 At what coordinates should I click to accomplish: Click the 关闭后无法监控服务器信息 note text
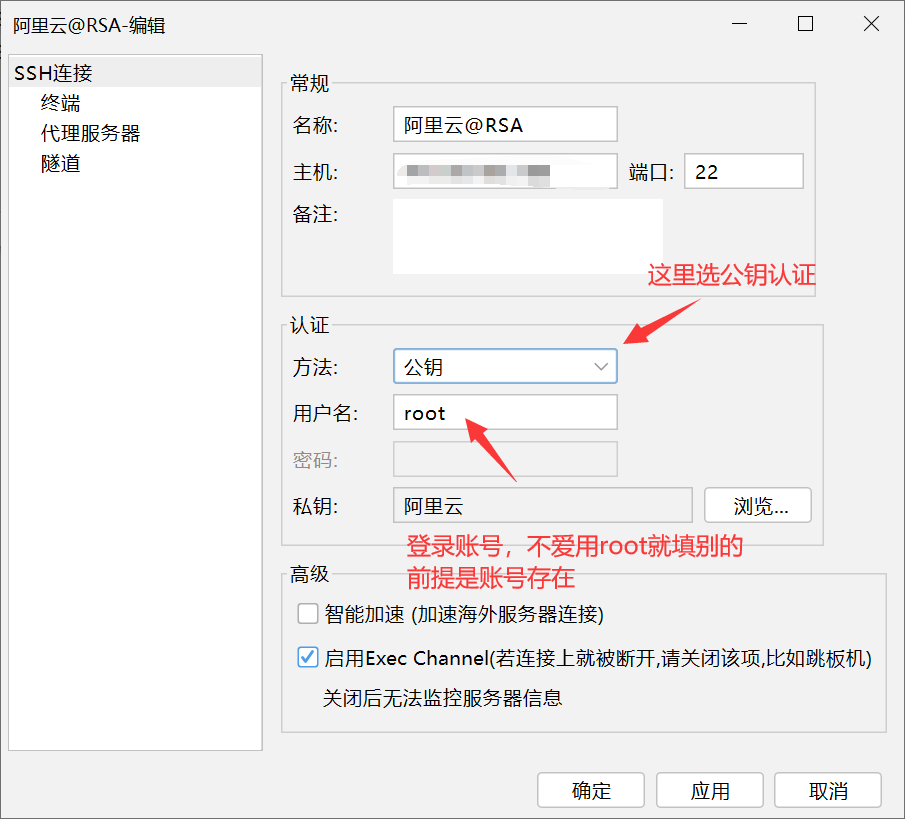(442, 698)
